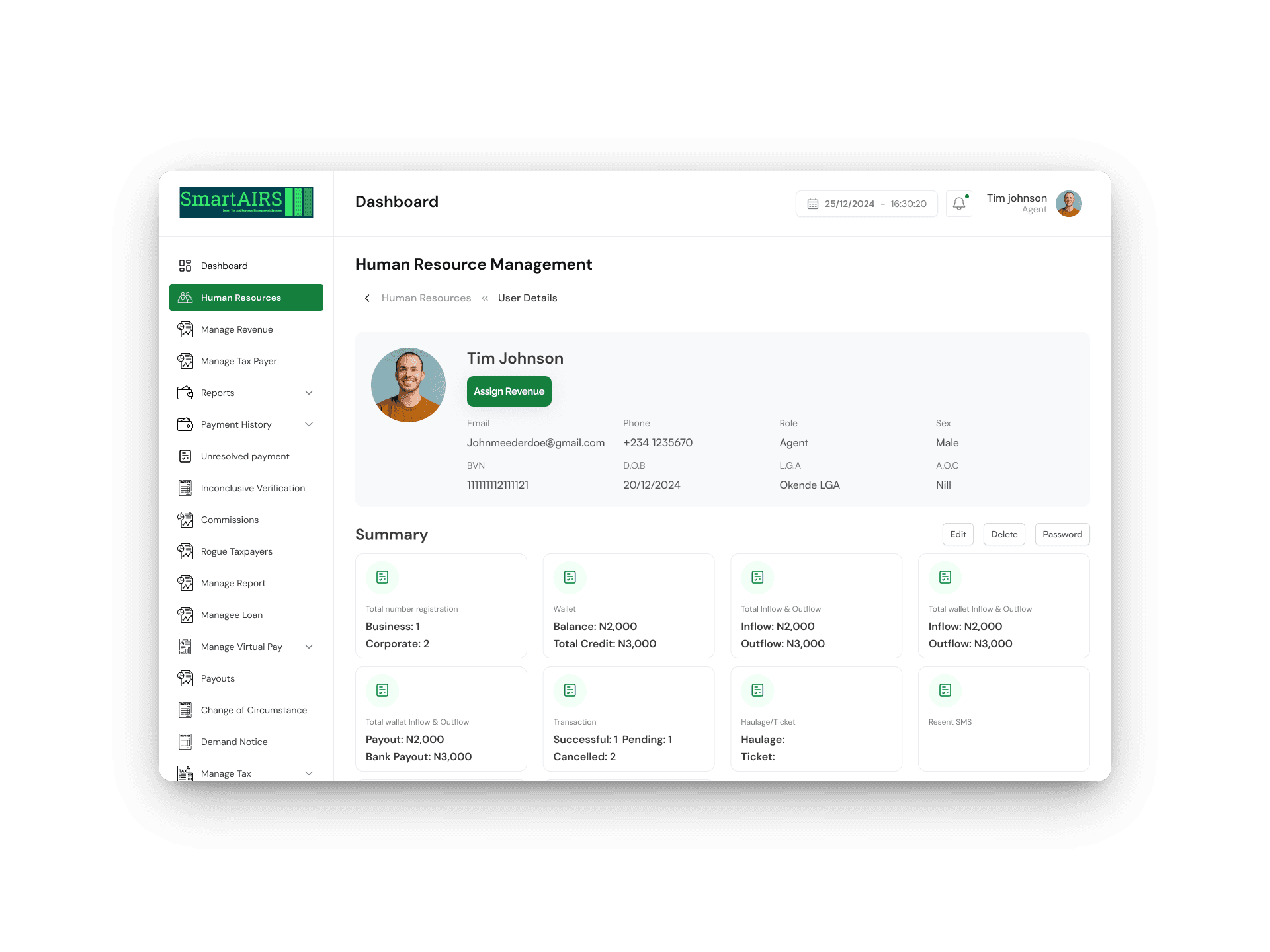Click the Resent SMS card icon
Viewport: 1270px width, 952px height.
[x=945, y=690]
